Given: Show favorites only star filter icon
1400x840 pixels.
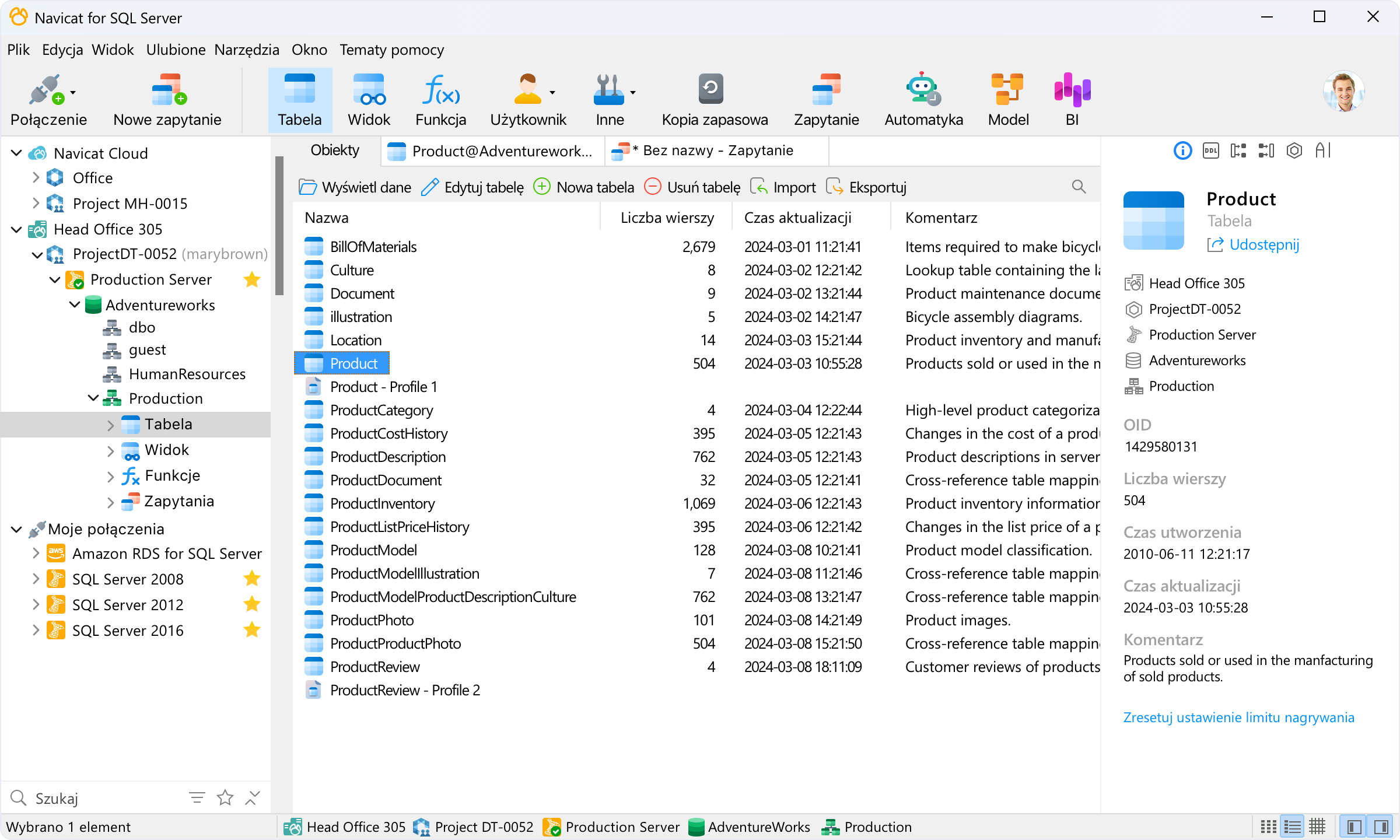Looking at the screenshot, I should click(225, 797).
